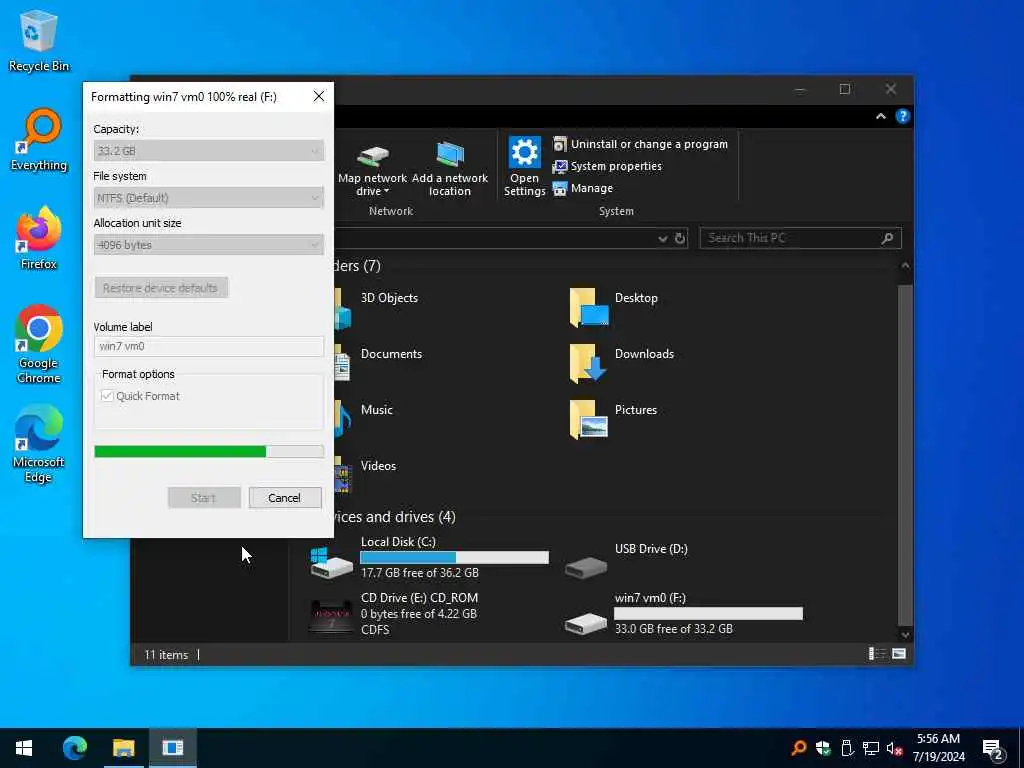
Task: Expand address bar history dropdown arrow
Action: [662, 238]
